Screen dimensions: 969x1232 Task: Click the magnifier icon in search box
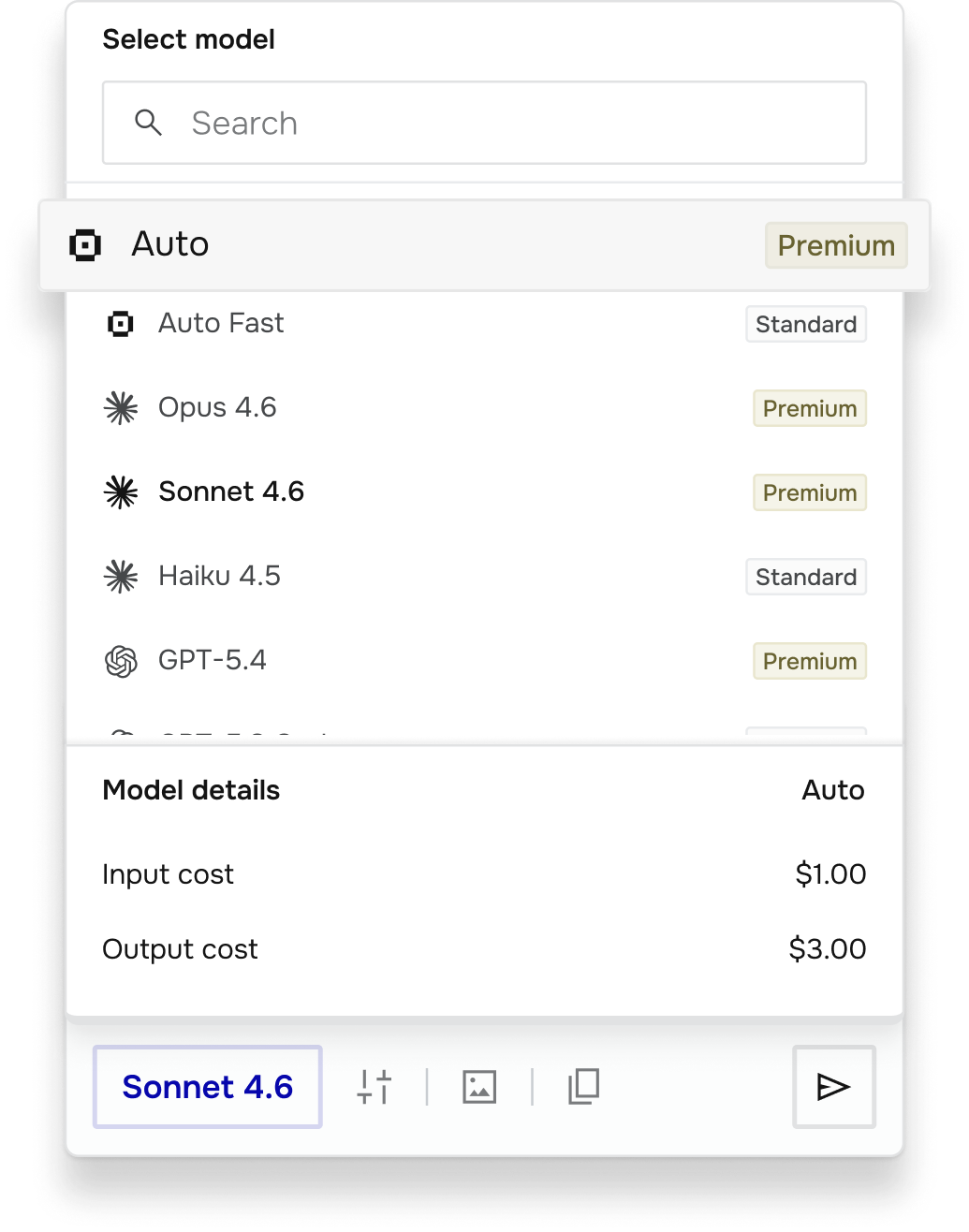pyautogui.click(x=148, y=123)
